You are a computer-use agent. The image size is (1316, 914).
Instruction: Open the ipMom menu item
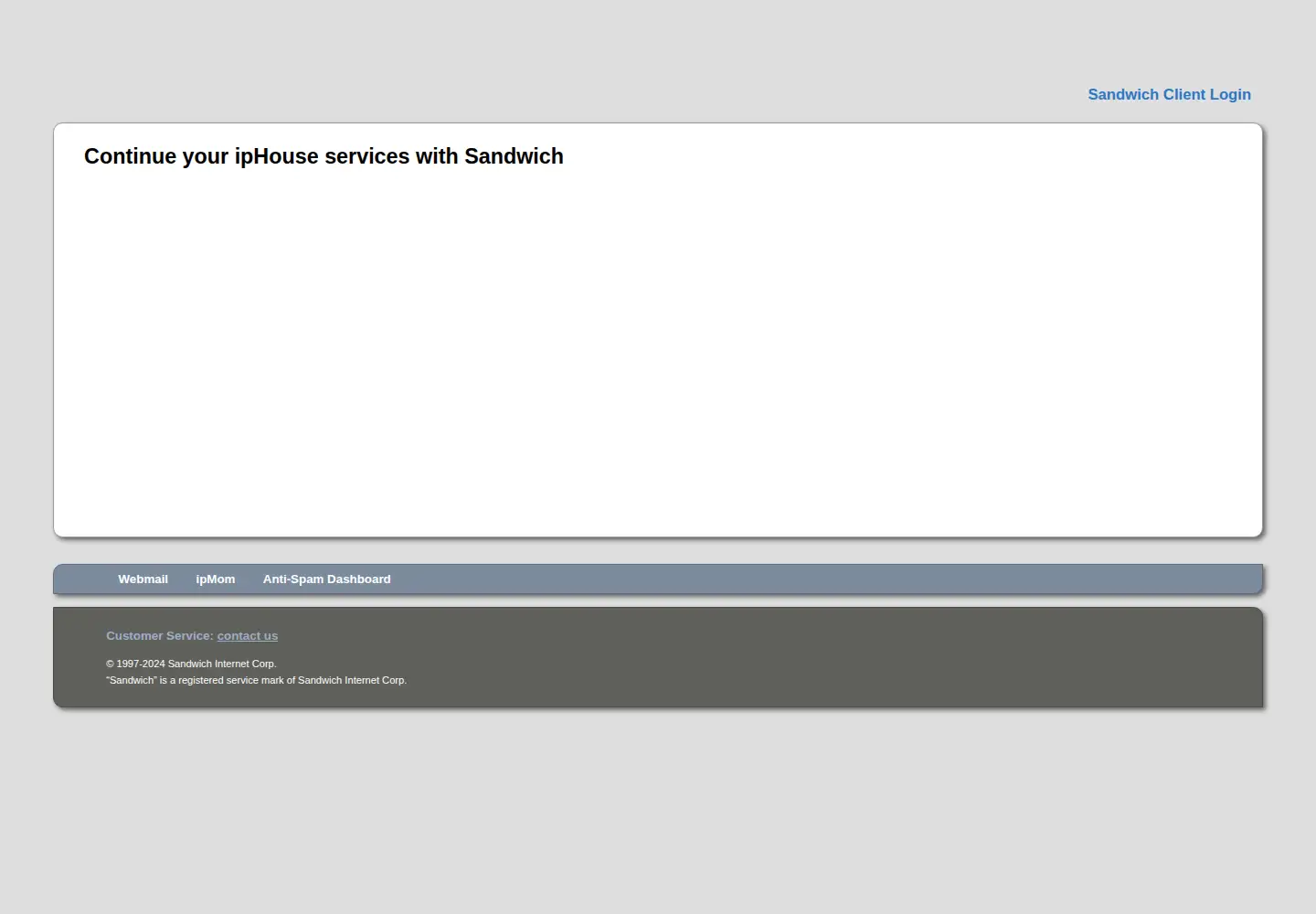coord(215,579)
